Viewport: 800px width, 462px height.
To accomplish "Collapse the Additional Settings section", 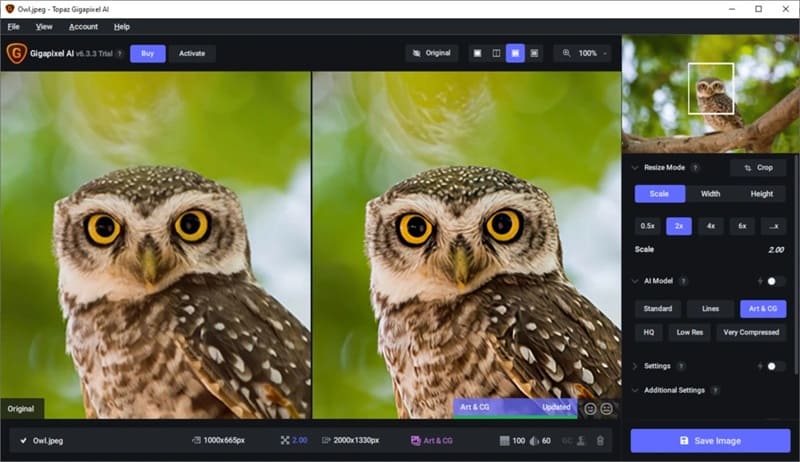I will point(635,391).
